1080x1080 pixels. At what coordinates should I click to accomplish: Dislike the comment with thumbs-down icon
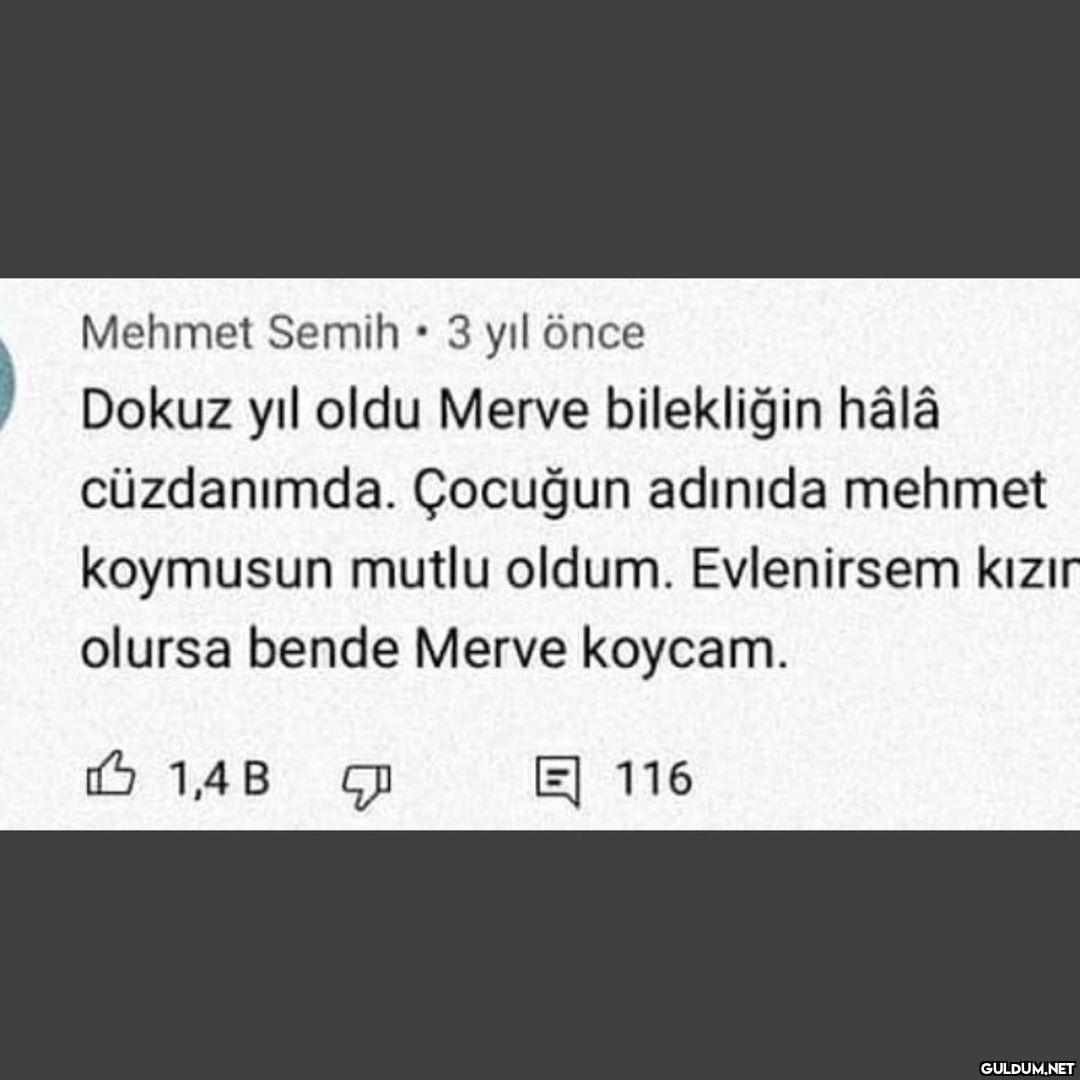pyautogui.click(x=366, y=785)
